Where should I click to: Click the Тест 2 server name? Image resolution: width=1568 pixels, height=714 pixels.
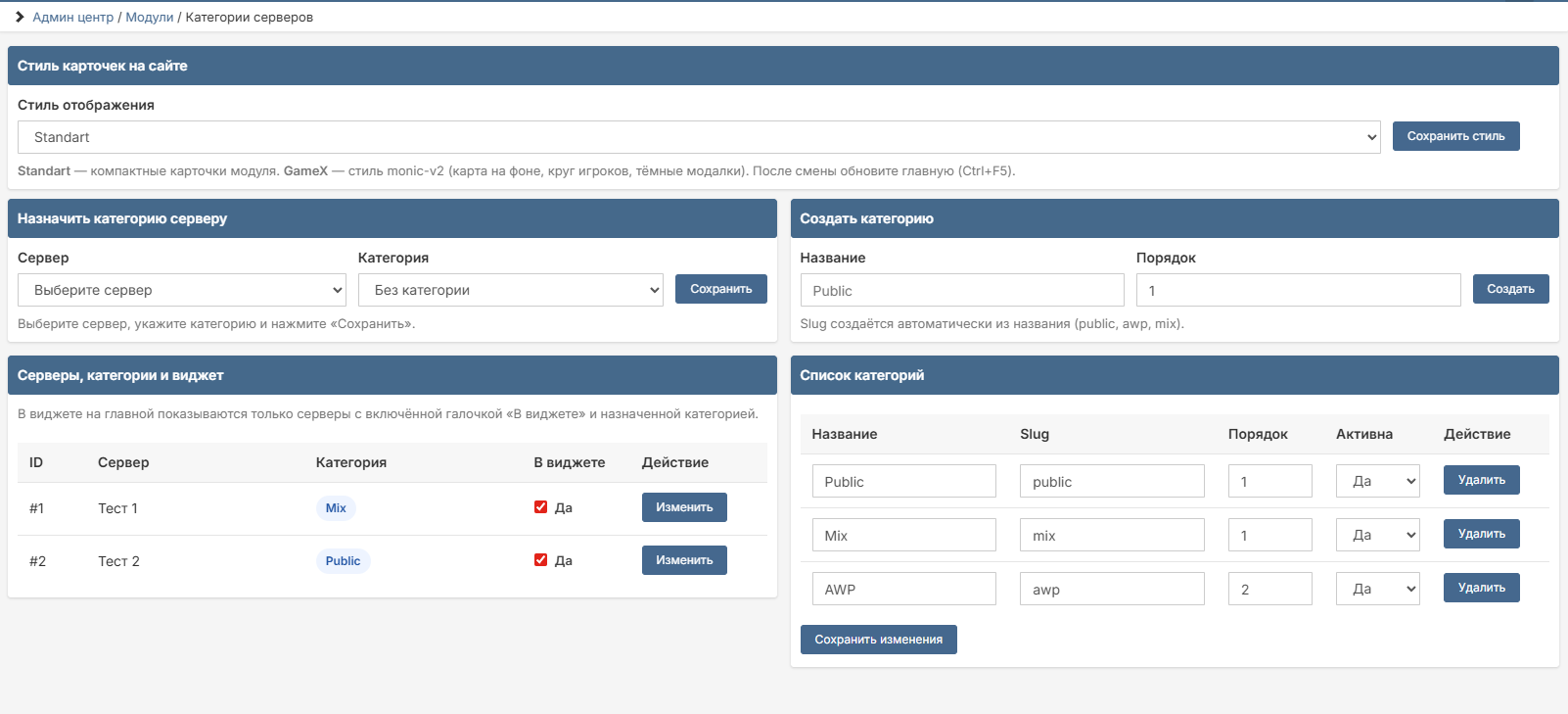tap(118, 561)
